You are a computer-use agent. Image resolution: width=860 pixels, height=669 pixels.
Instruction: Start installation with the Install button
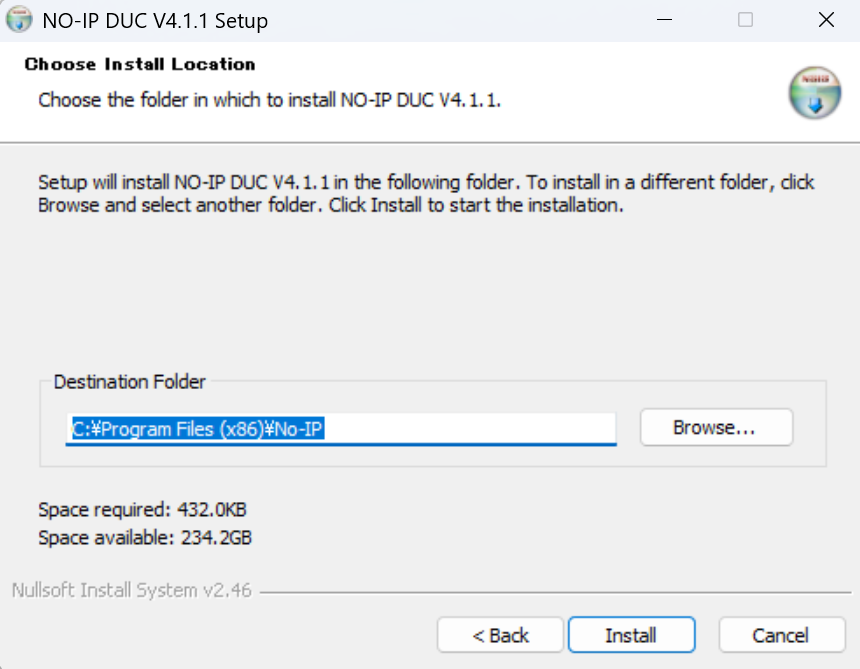[631, 635]
